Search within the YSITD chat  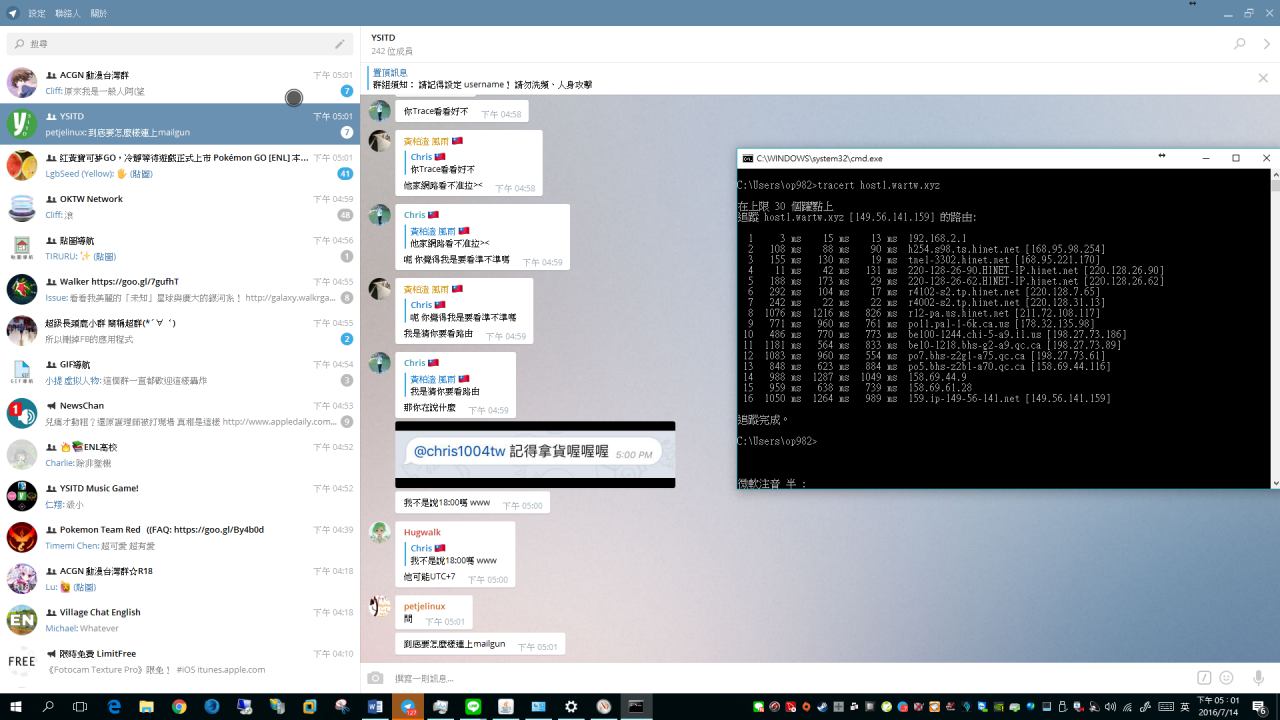pyautogui.click(x=1240, y=44)
